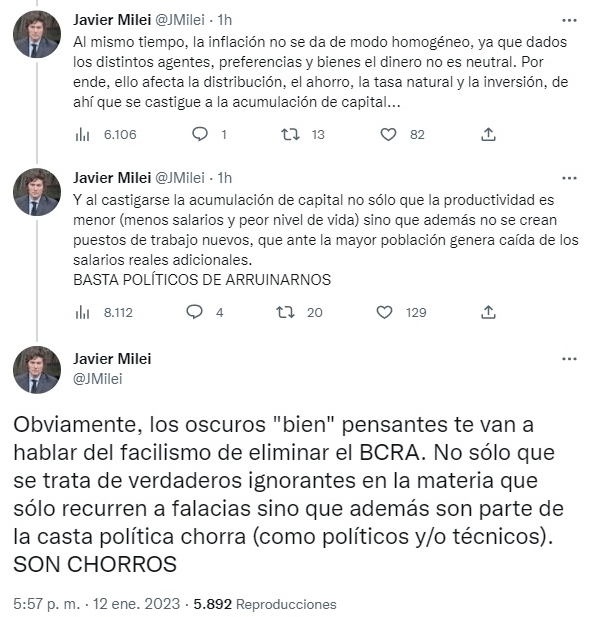Viewport: 593px width, 617px height.
Task: Expand more options on the main tweet
Action: pos(569,359)
